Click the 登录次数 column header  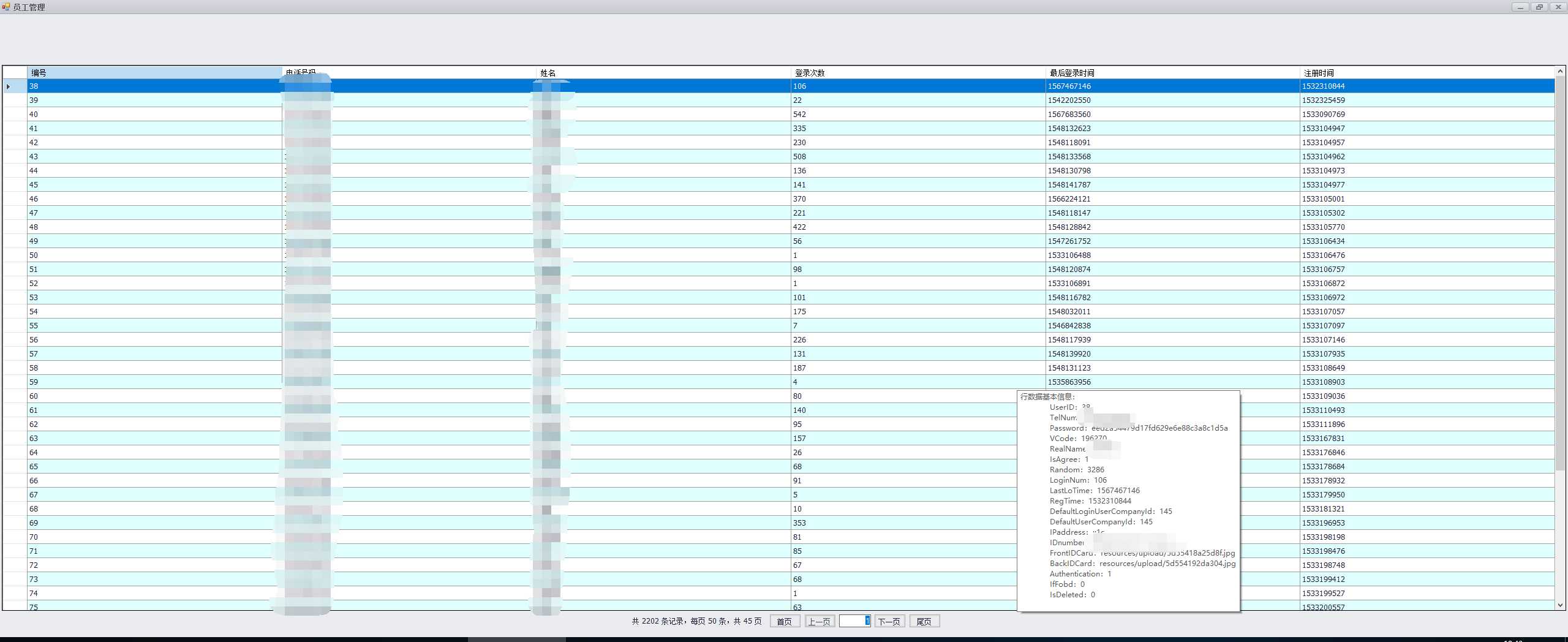coord(918,72)
